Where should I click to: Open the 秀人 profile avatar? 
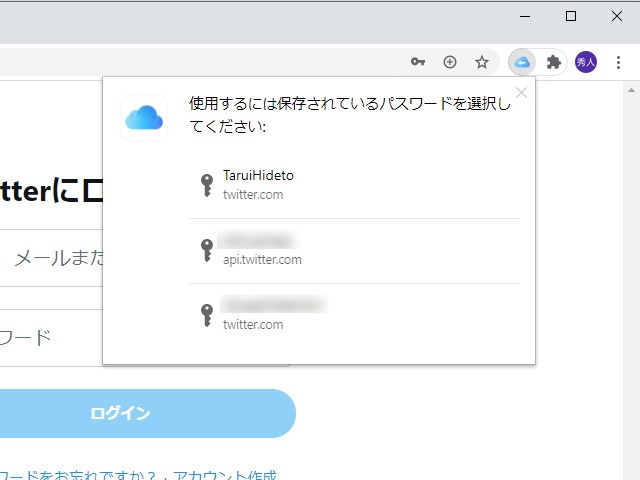click(586, 62)
